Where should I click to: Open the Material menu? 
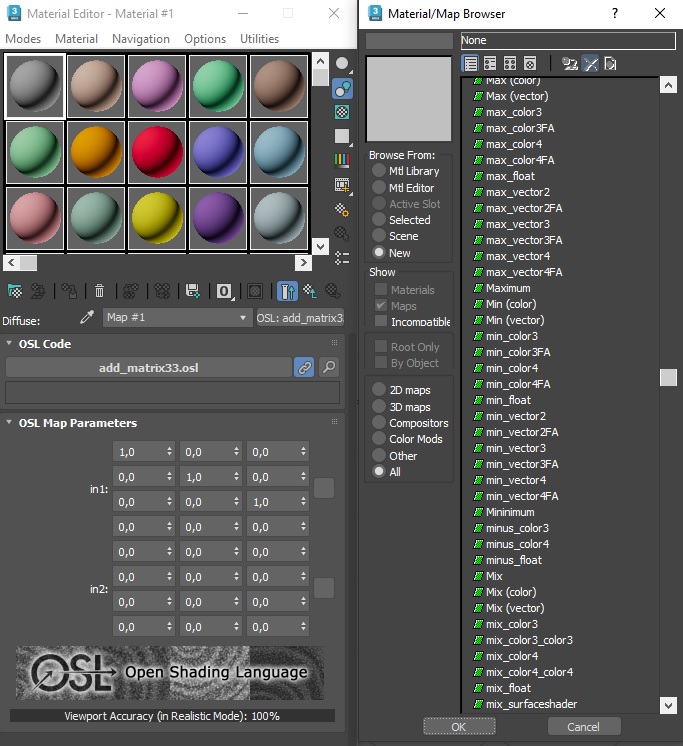[x=77, y=39]
